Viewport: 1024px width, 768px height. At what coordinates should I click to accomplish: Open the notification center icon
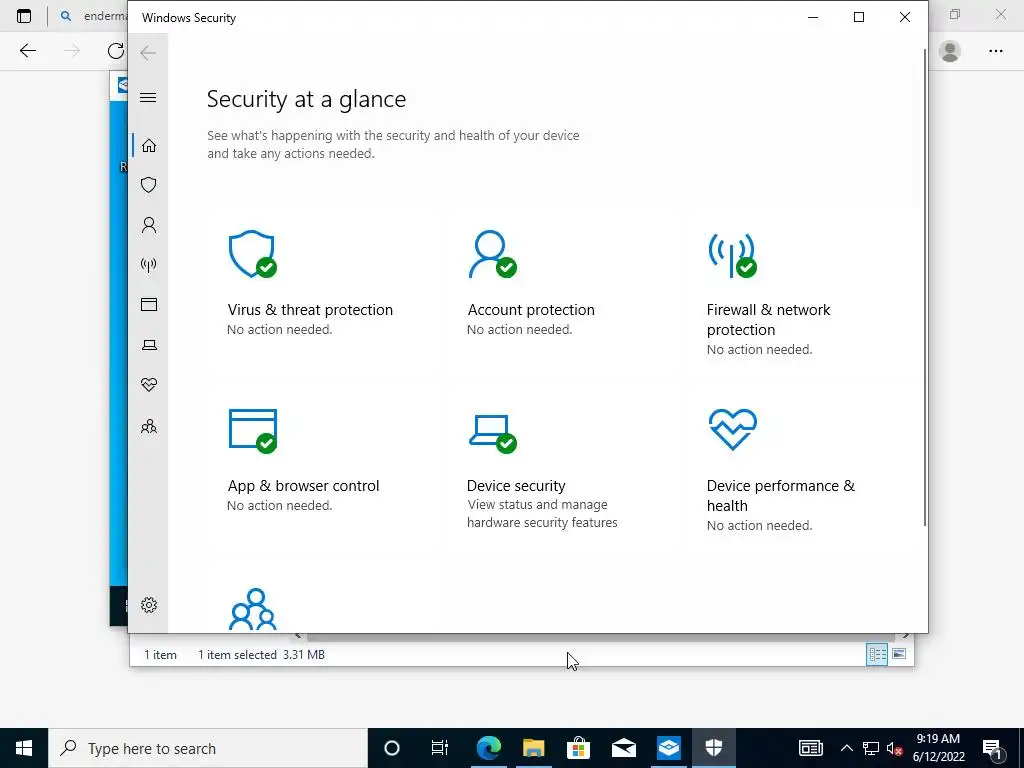point(992,748)
